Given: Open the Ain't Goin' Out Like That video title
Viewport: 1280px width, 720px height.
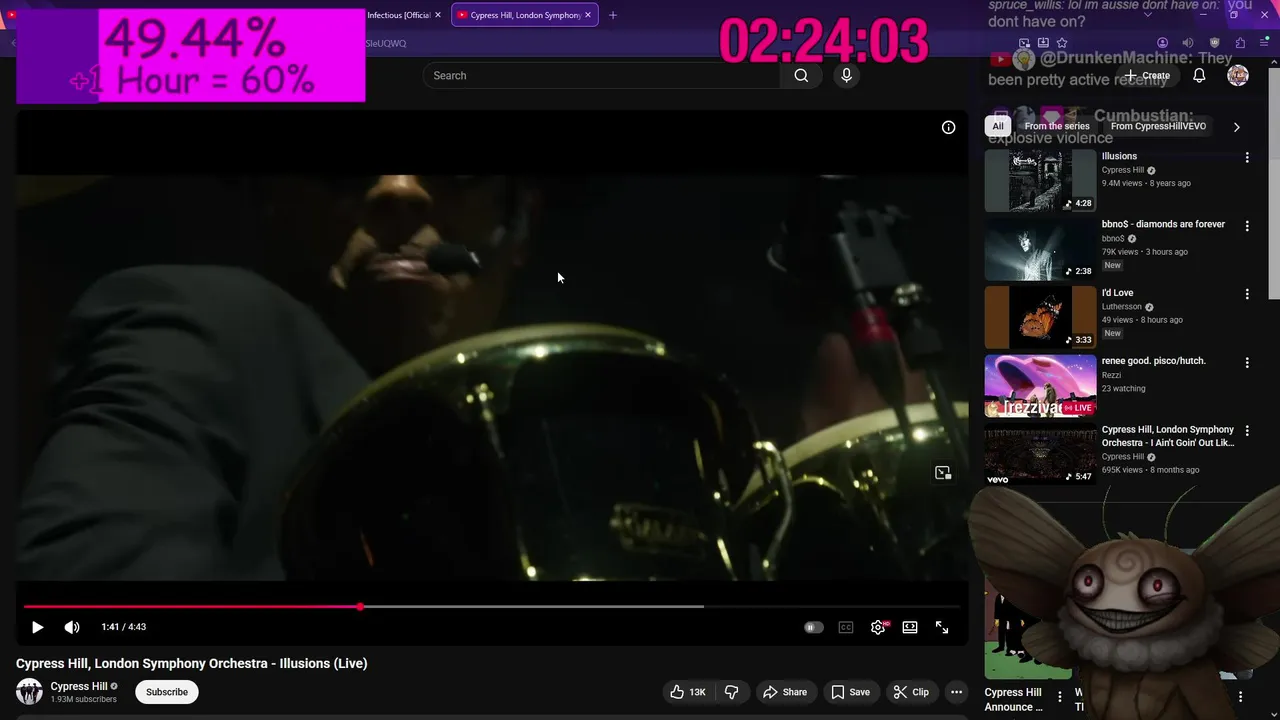Looking at the screenshot, I should pos(1168,436).
